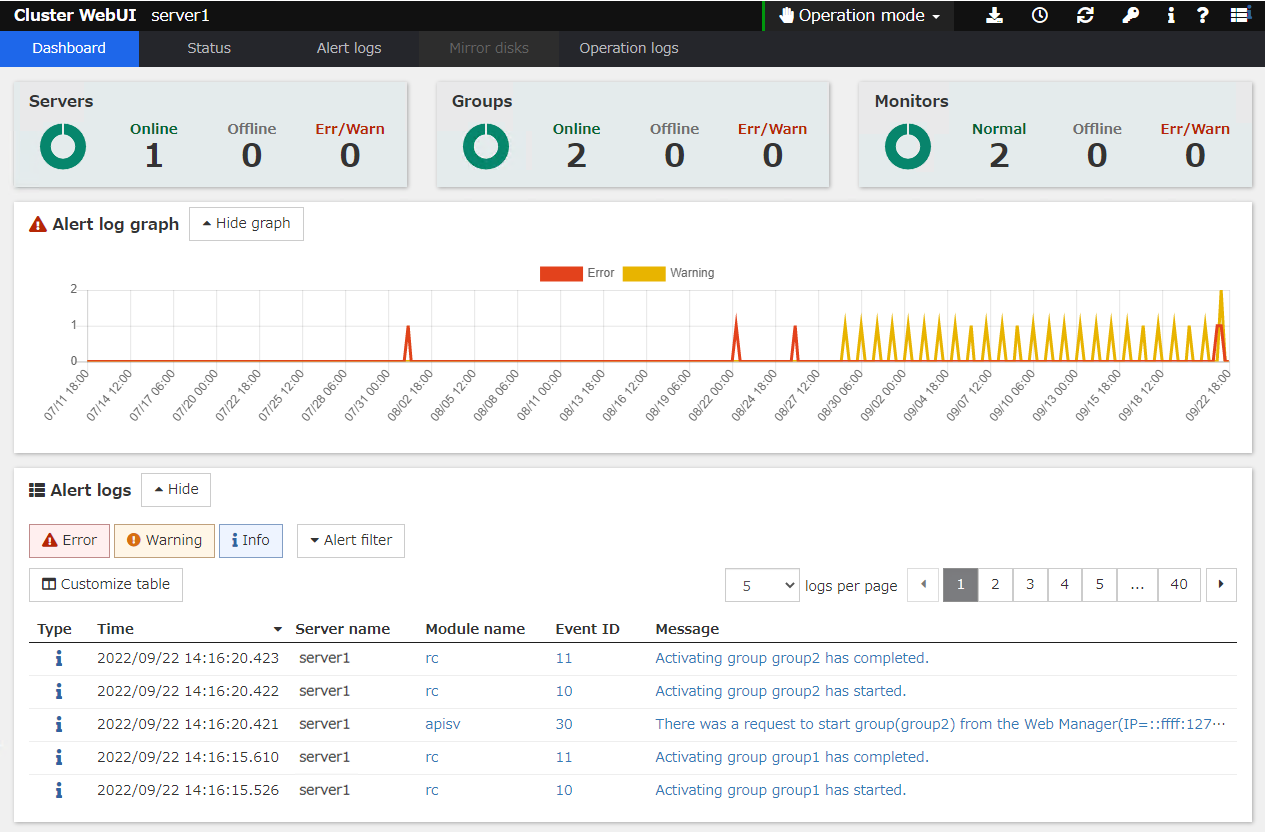This screenshot has height=832, width=1265.
Task: Click the download icon in the header
Action: [x=994, y=15]
